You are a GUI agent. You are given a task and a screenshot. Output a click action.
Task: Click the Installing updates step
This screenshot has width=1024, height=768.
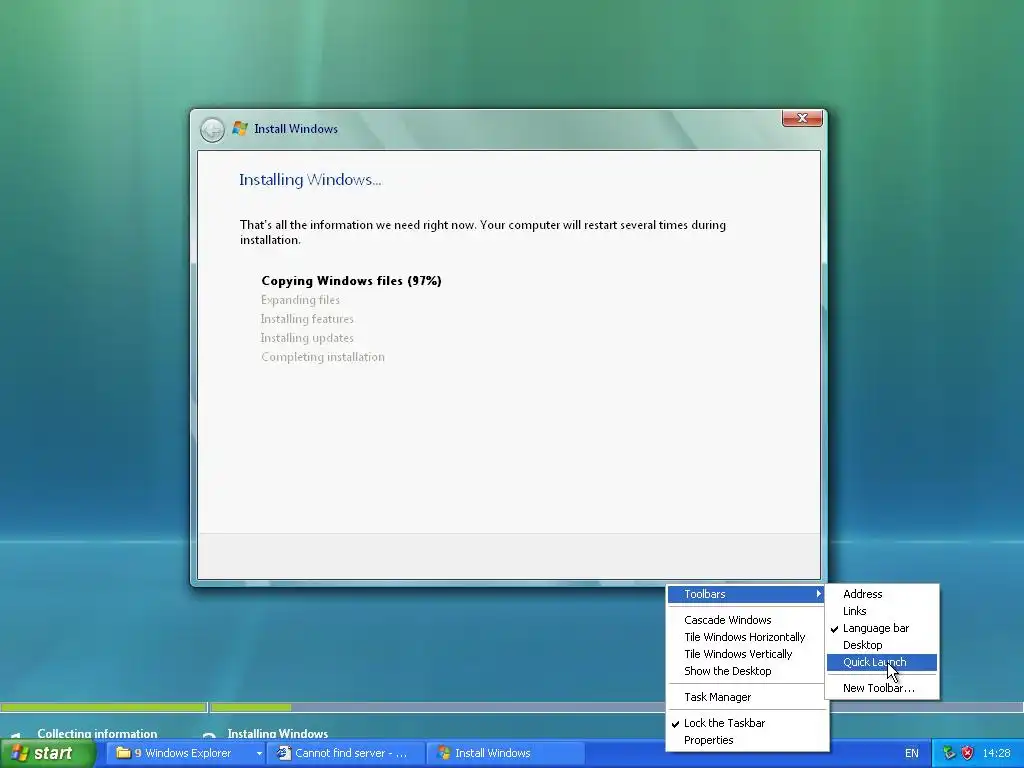307,338
